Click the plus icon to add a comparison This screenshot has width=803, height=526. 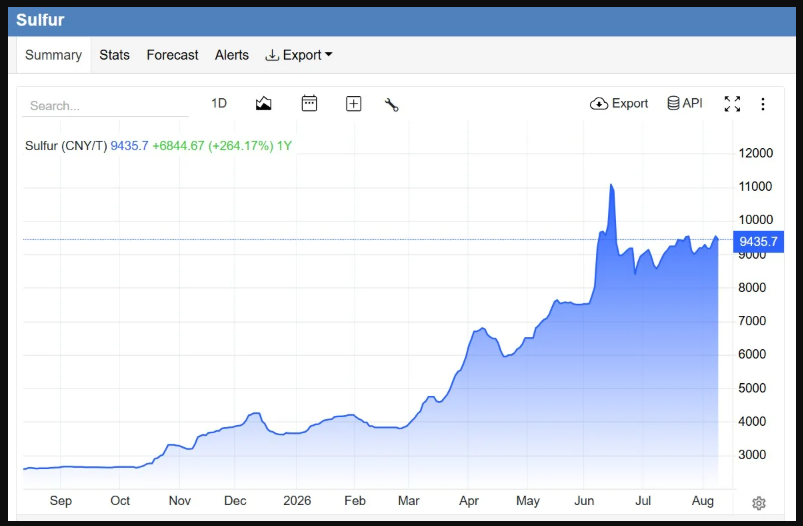point(353,103)
